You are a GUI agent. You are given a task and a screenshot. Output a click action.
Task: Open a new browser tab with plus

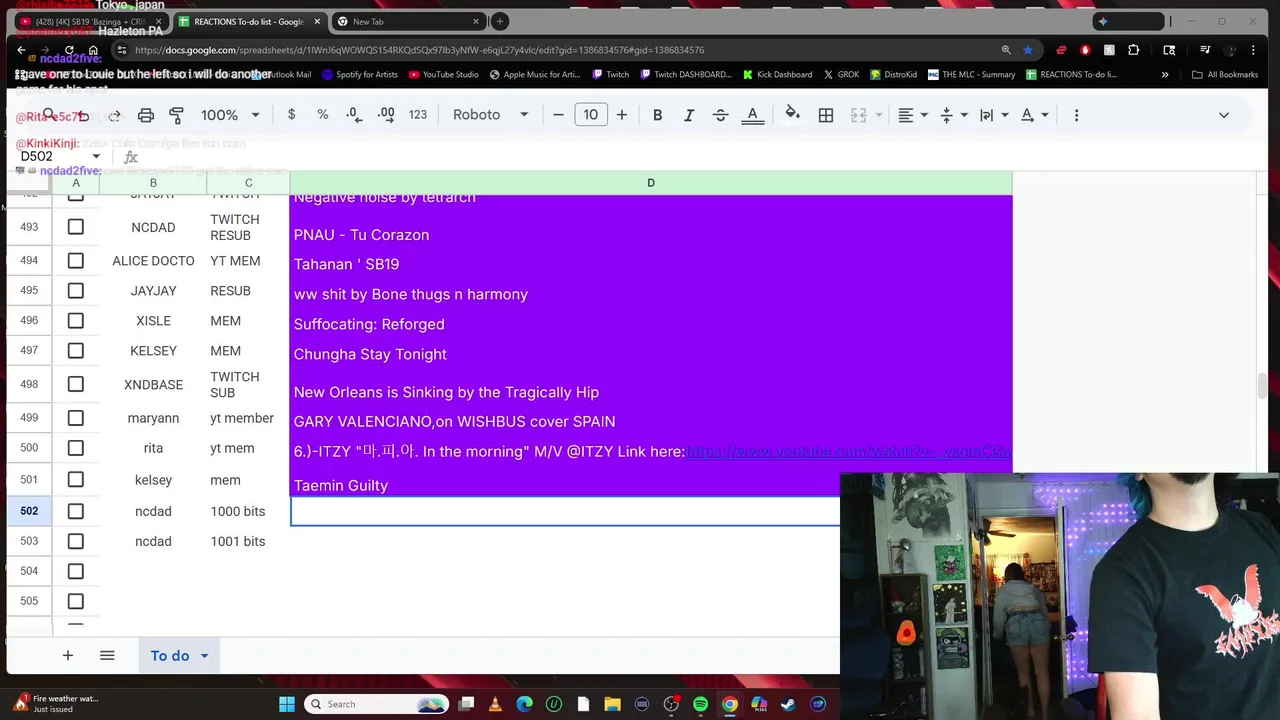click(499, 21)
